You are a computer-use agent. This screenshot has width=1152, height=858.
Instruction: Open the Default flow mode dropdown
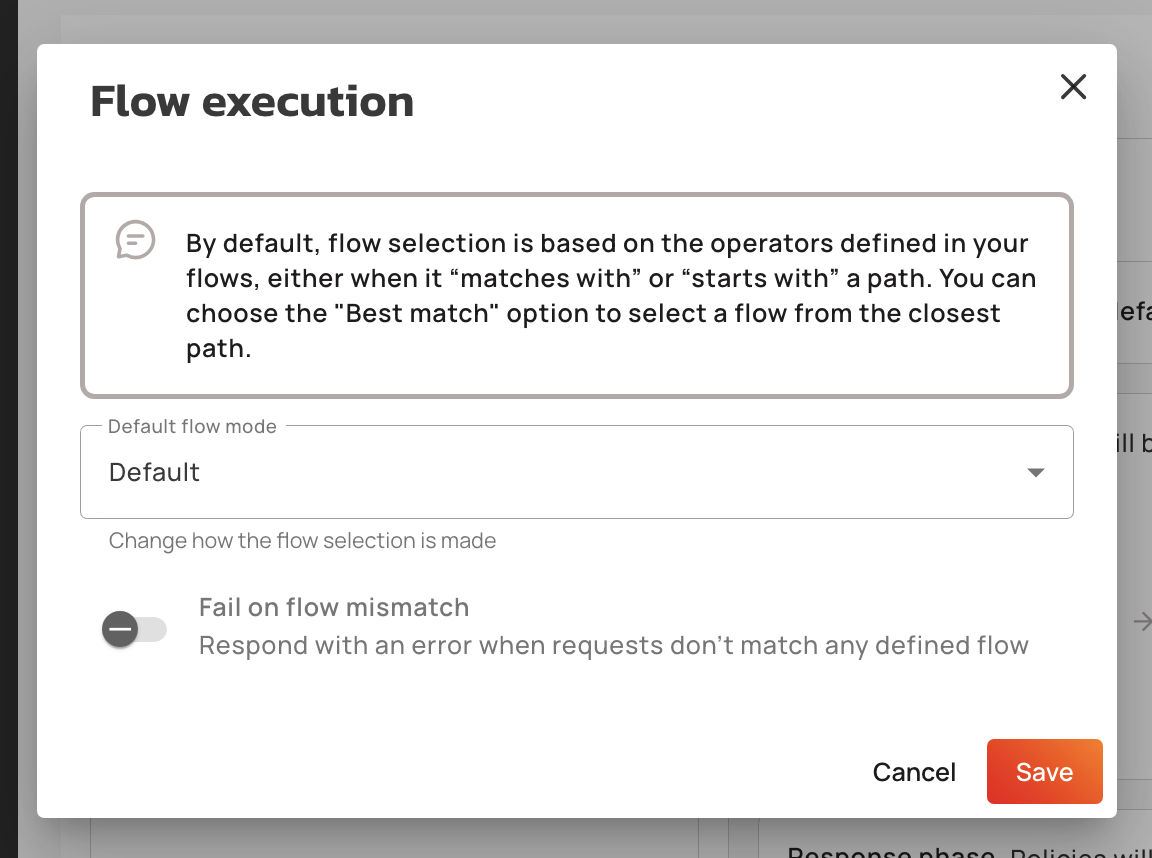(x=576, y=472)
